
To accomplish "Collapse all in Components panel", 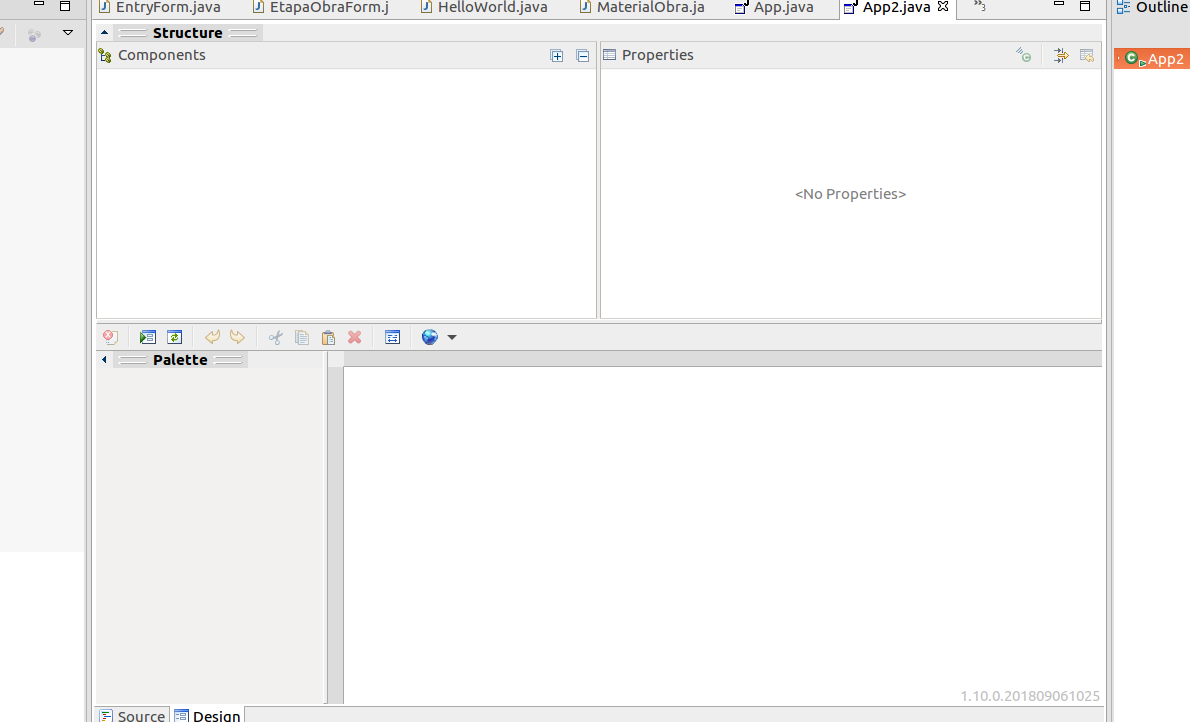I will pos(583,55).
